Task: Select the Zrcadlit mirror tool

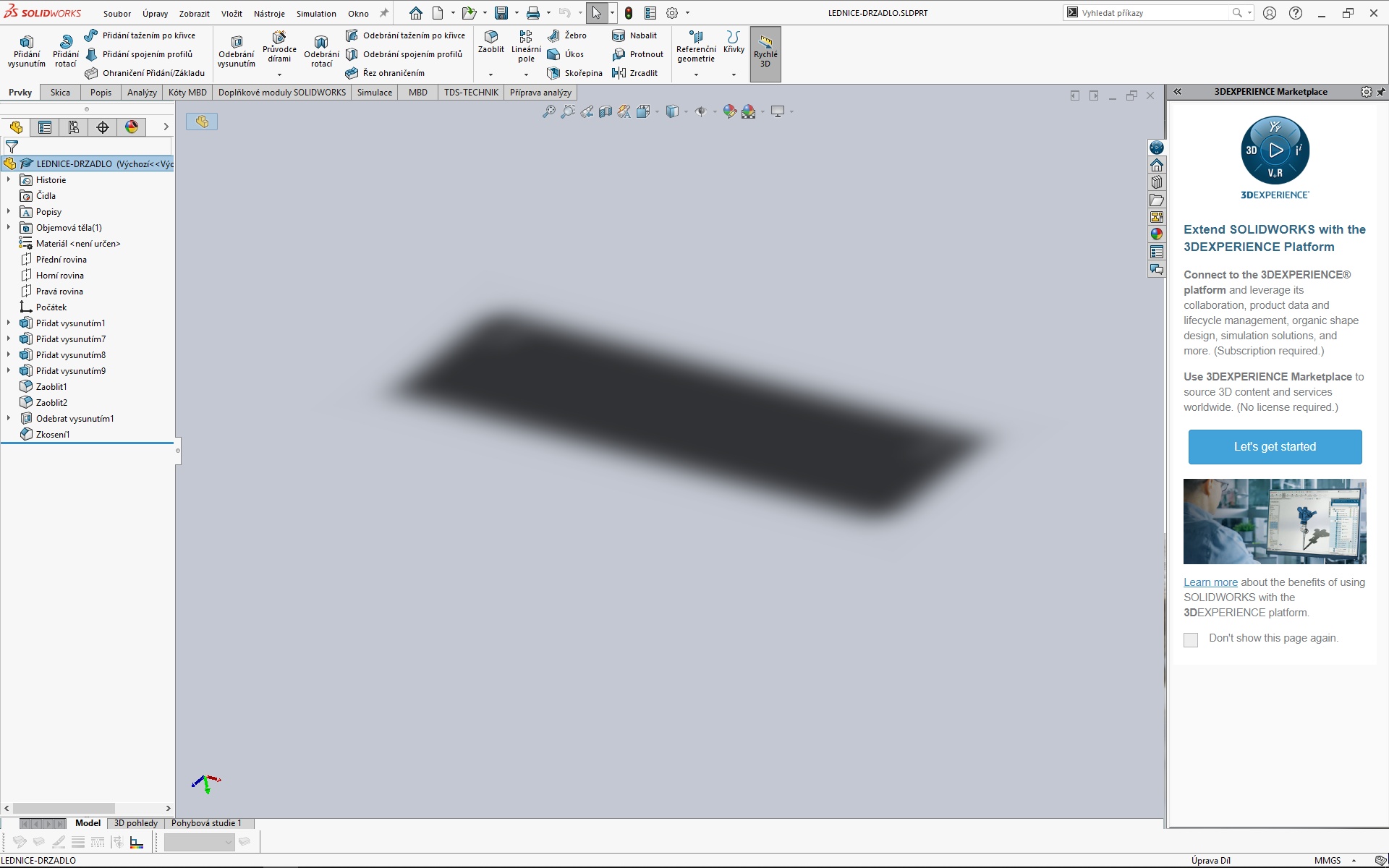Action: tap(634, 73)
